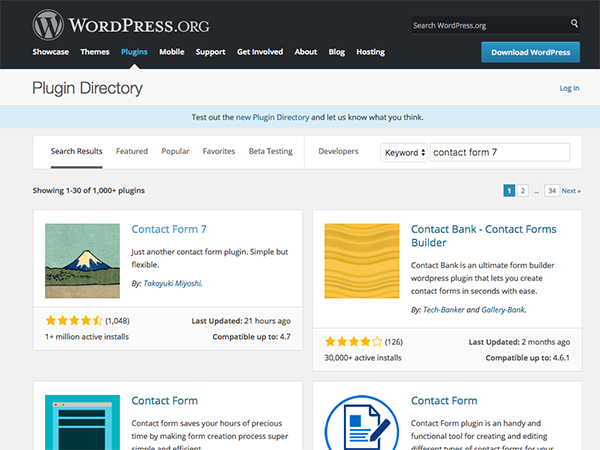Click '1+ million active installs' text
Viewport: 600px width, 450px height.
click(87, 337)
